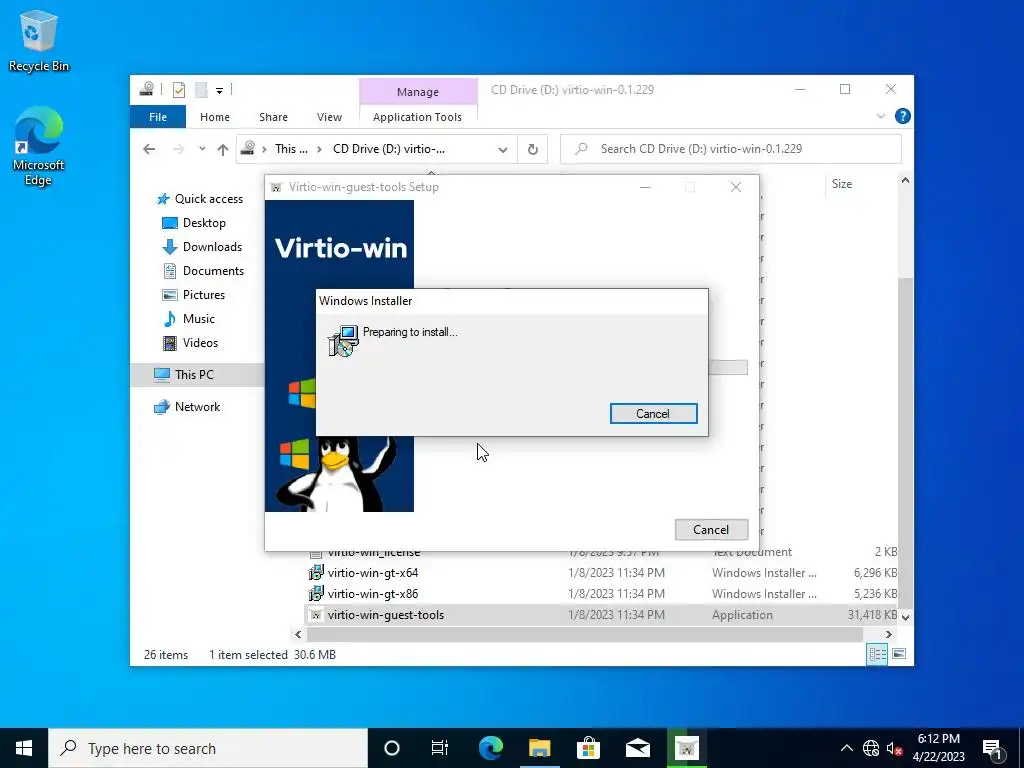Click 'This ...' in the address breadcrumb
The image size is (1024, 768).
coord(291,149)
